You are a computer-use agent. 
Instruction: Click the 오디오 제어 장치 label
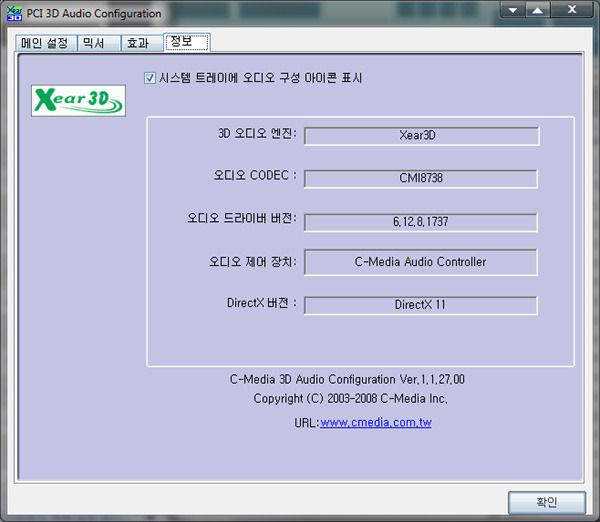coord(253,262)
